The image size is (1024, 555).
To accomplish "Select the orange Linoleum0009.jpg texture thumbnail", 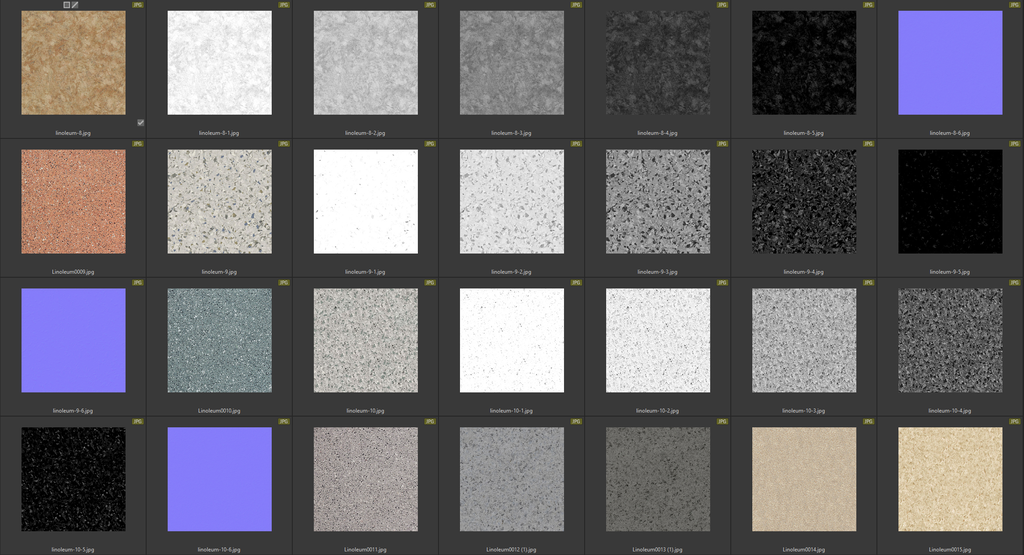I will [x=73, y=202].
